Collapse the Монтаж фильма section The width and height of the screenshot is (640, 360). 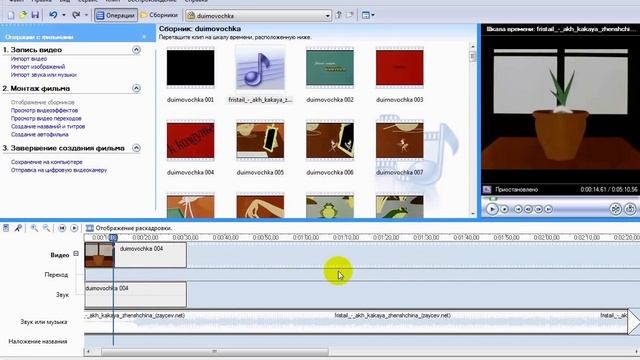[136, 88]
